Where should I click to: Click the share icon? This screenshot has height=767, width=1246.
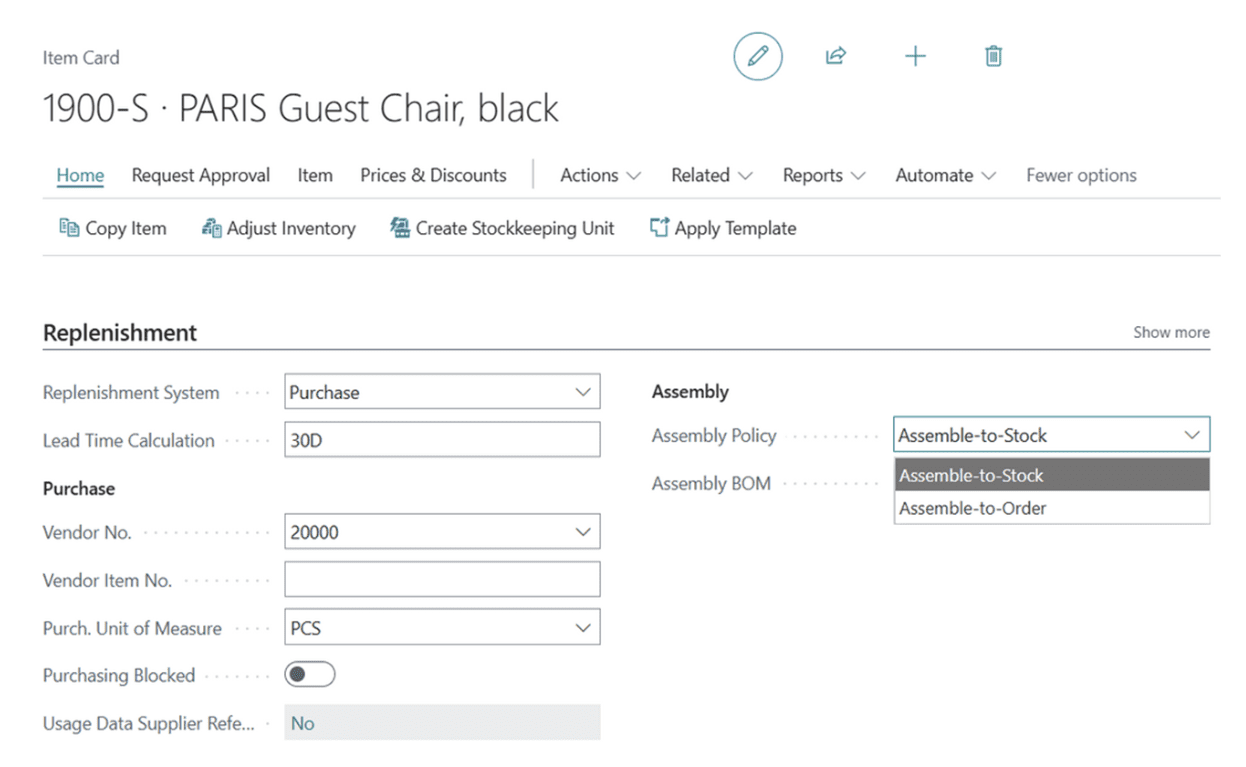(836, 56)
